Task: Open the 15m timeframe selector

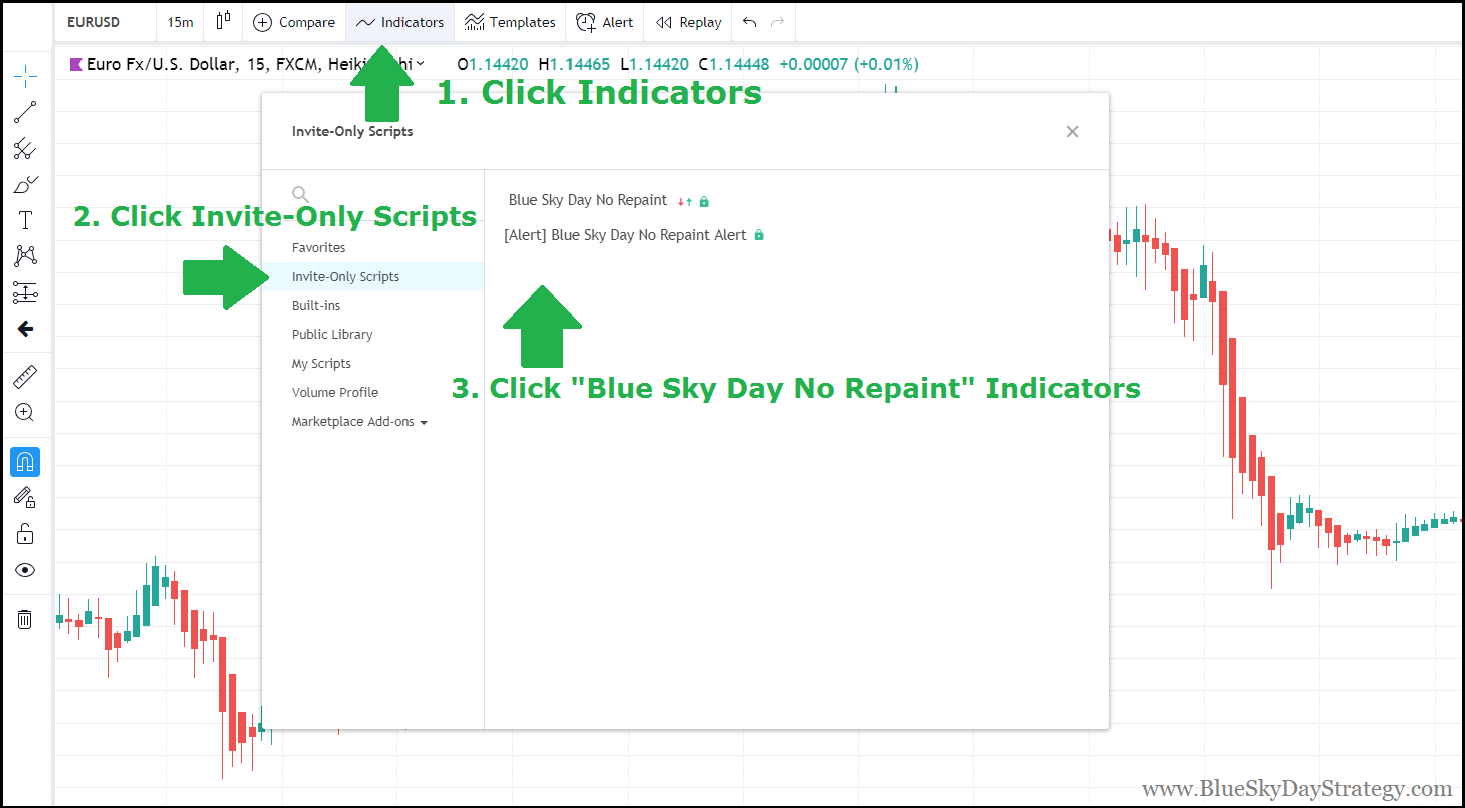Action: tap(180, 22)
